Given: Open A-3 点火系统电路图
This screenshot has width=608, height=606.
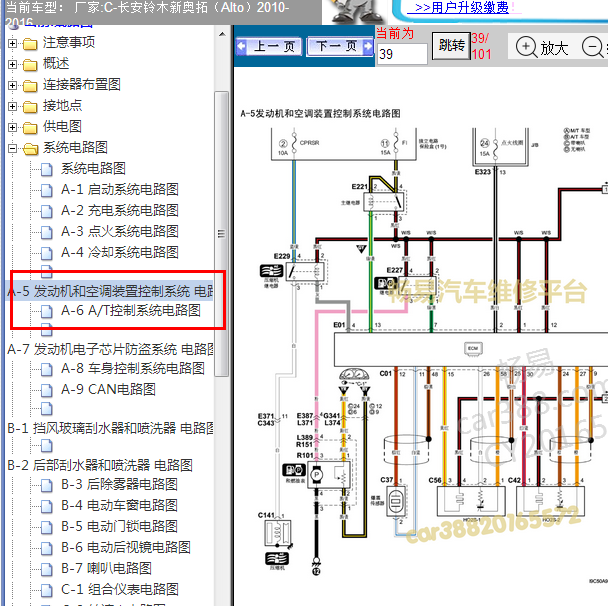Looking at the screenshot, I should pyautogui.click(x=120, y=231).
